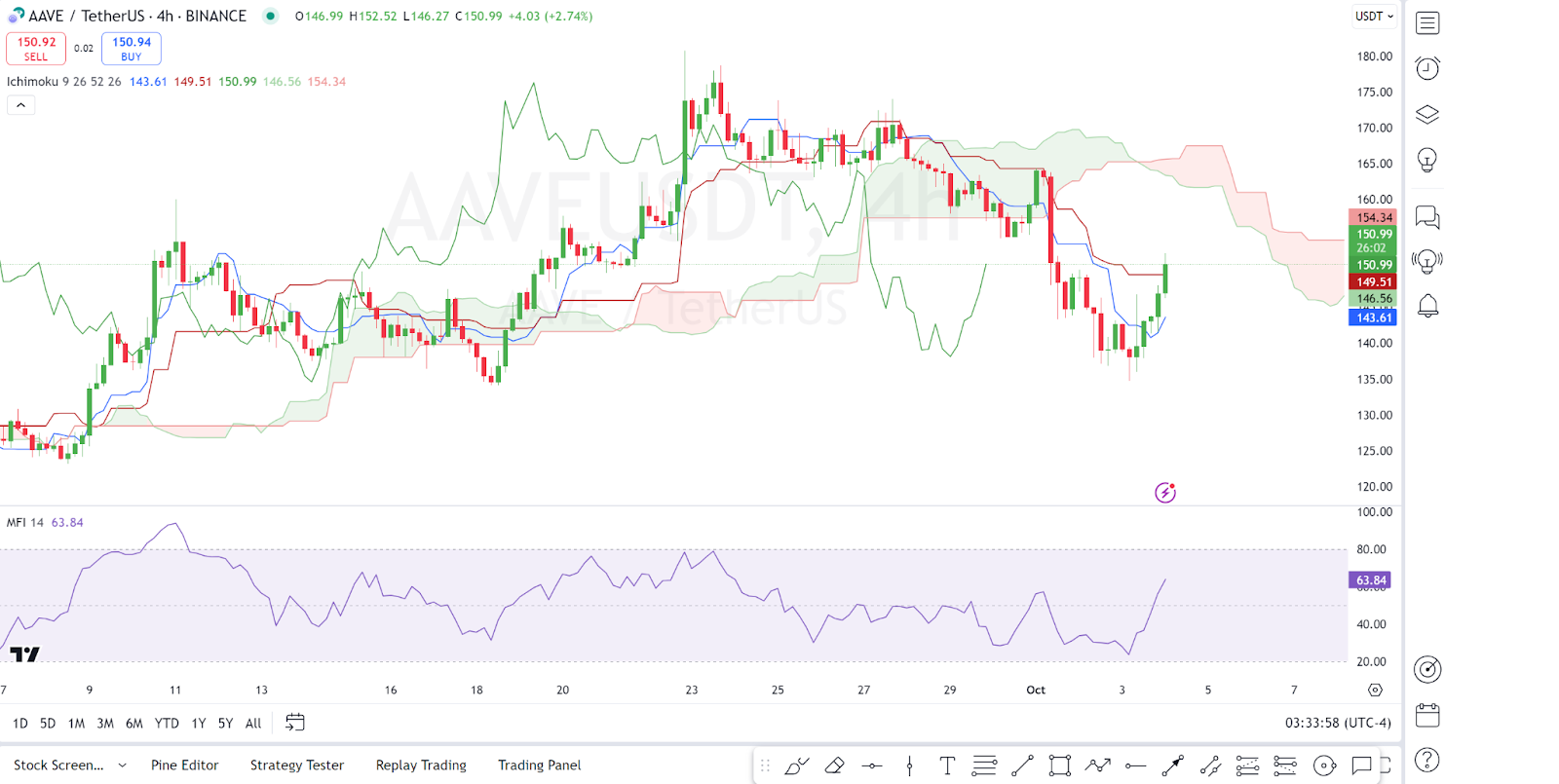The width and height of the screenshot is (1559, 784).
Task: Open the Replay Trading tab
Action: (x=421, y=765)
